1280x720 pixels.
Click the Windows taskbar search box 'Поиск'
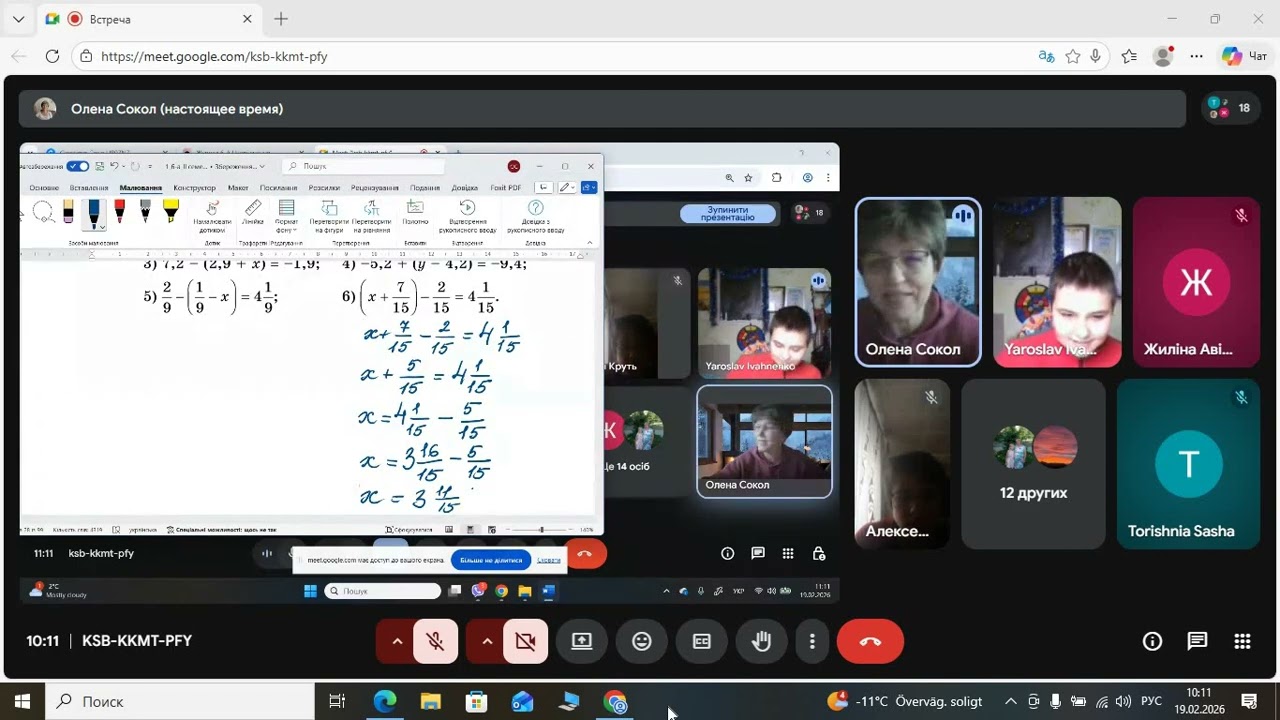click(x=180, y=701)
